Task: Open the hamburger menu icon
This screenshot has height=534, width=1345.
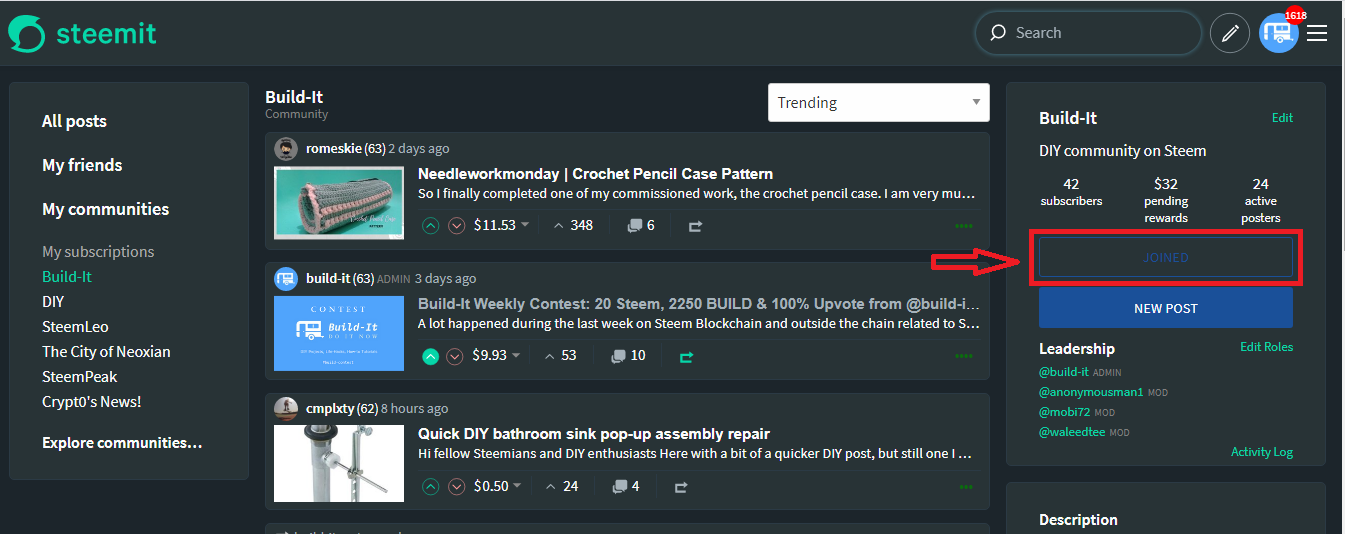Action: pos(1317,33)
